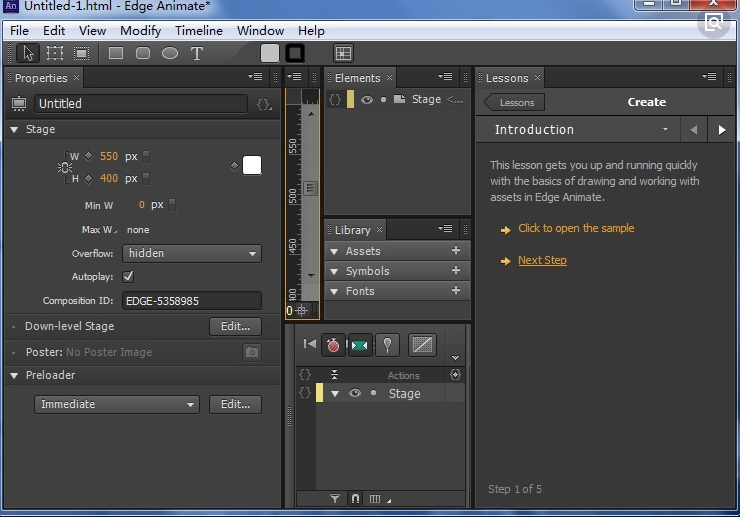Open the border color swatch in toolbar
The height and width of the screenshot is (517, 740).
(295, 53)
